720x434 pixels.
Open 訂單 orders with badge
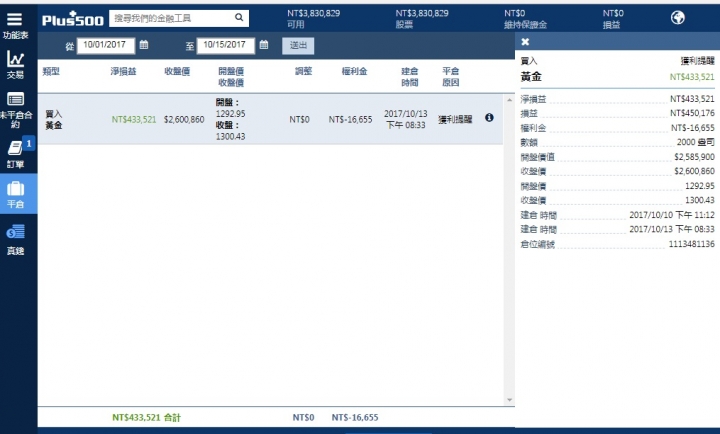click(16, 153)
